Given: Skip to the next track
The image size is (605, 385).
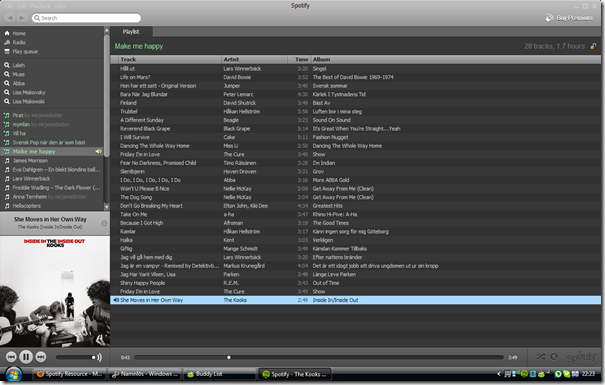Looking at the screenshot, I should [x=41, y=357].
